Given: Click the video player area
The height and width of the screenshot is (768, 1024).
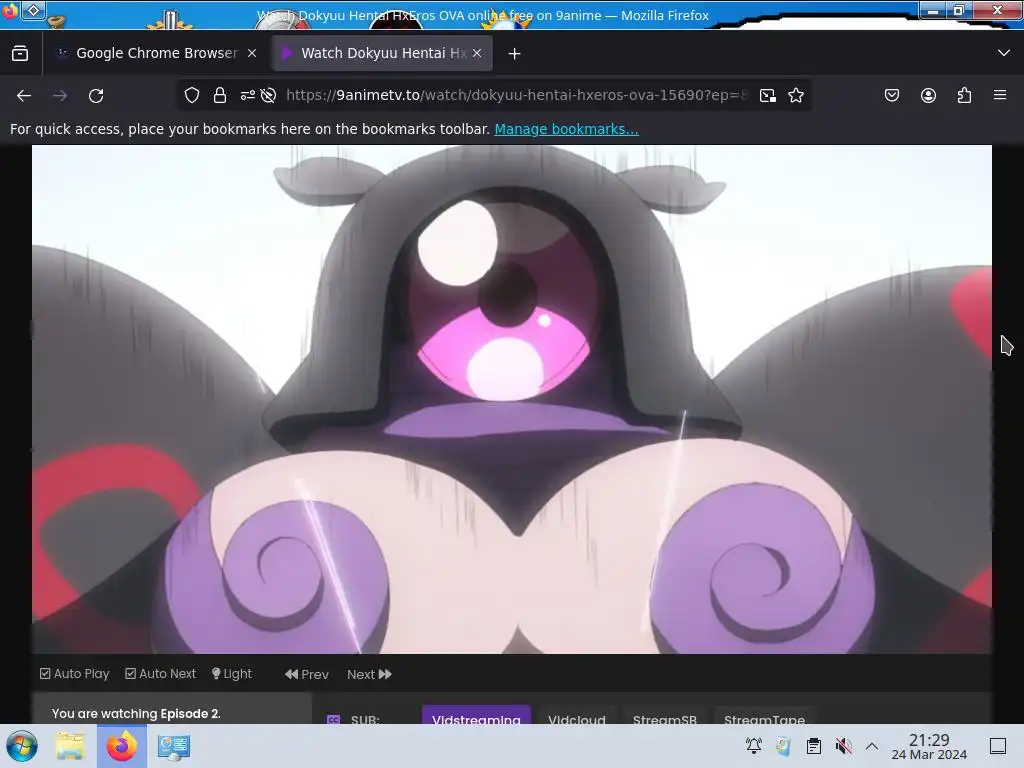Looking at the screenshot, I should coord(512,399).
